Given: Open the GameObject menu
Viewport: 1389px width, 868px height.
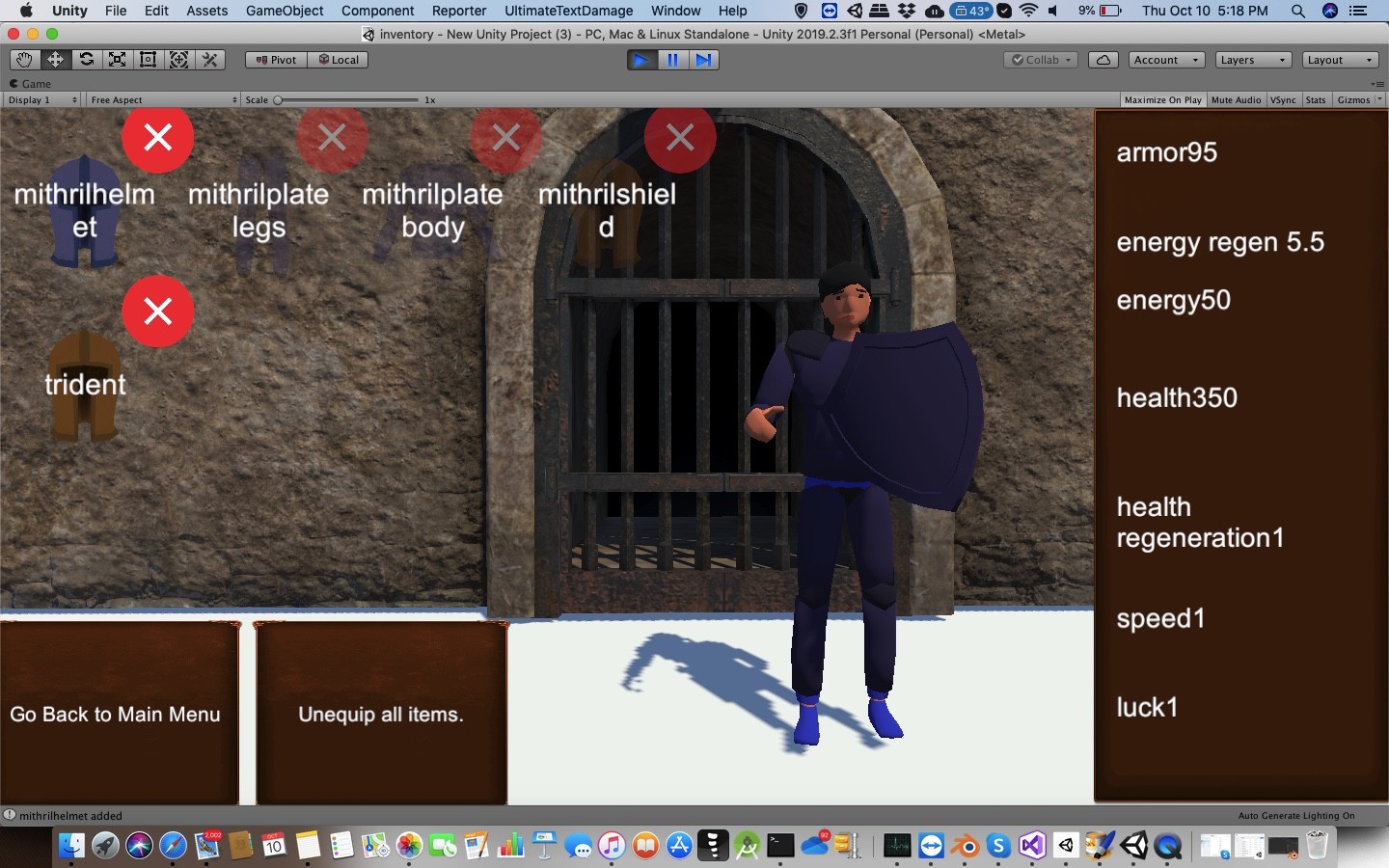Looking at the screenshot, I should 285,11.
